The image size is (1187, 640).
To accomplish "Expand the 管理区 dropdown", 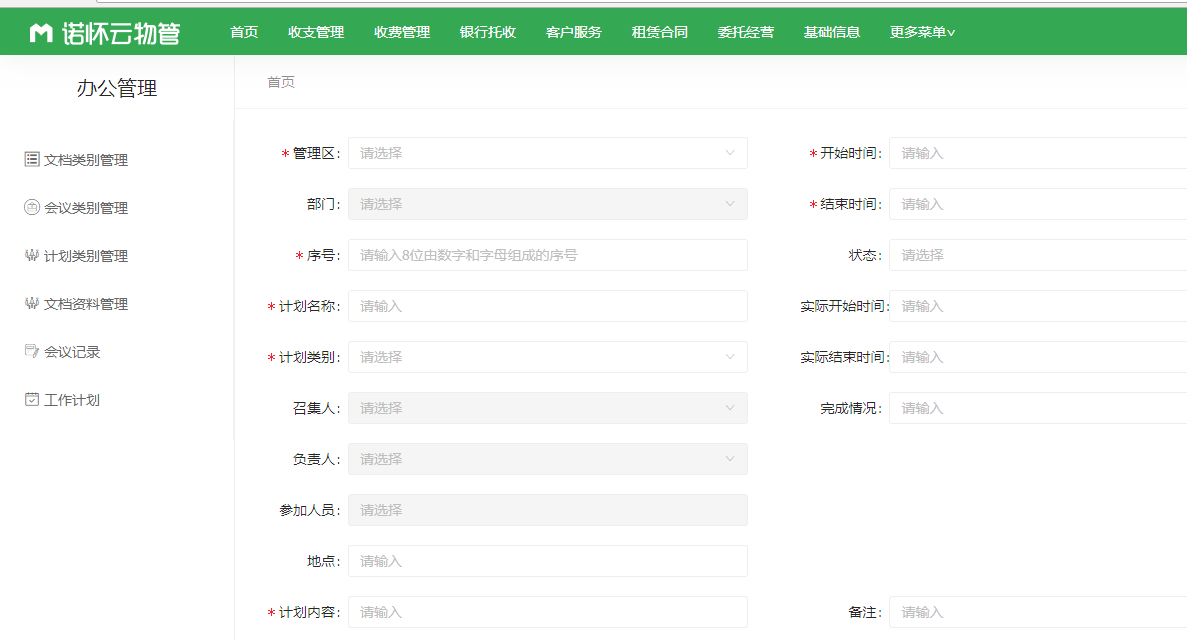I will (547, 153).
